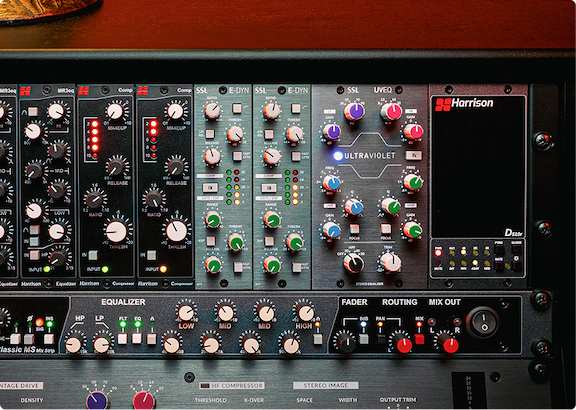
Task: Enable the FLT button in the mix strip Equalizer
Action: point(122,338)
